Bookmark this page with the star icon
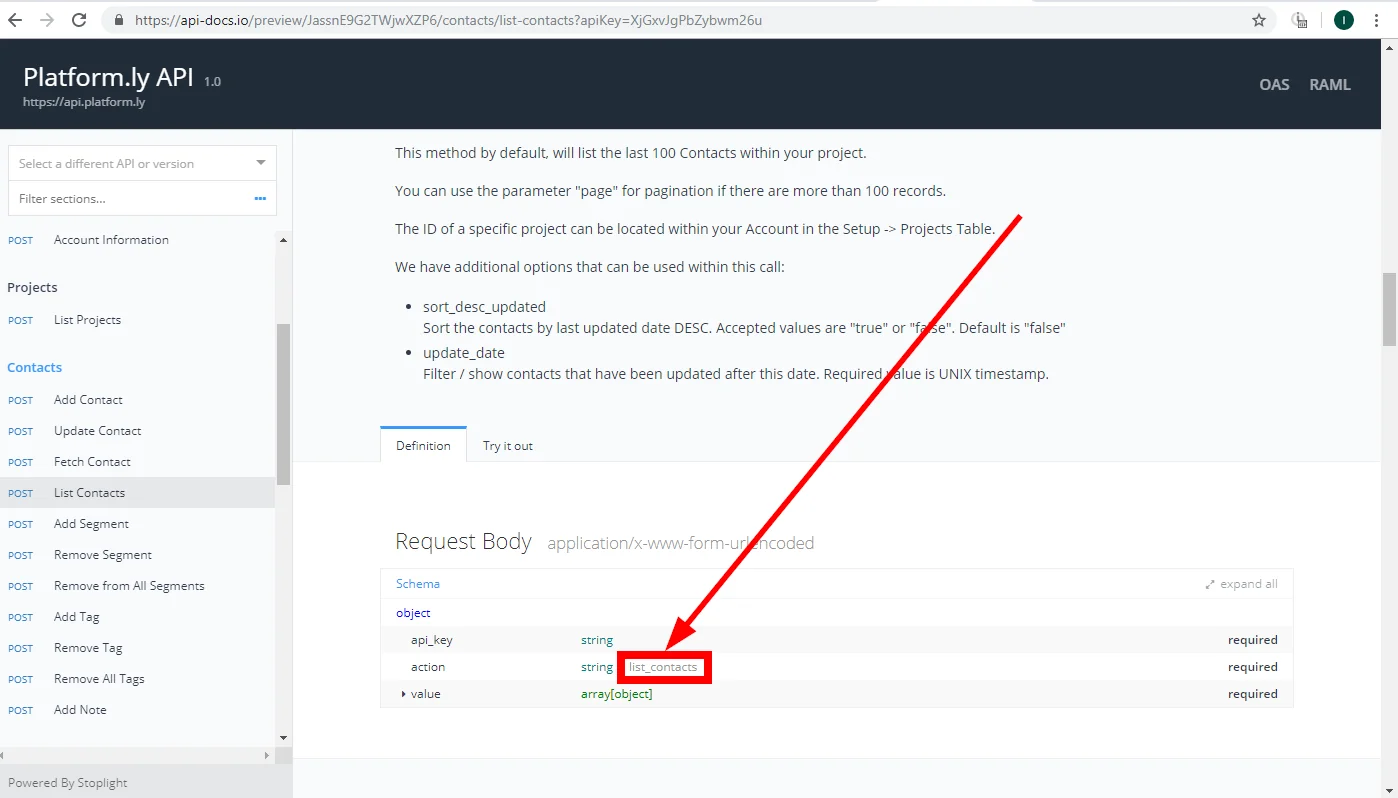 [1259, 20]
